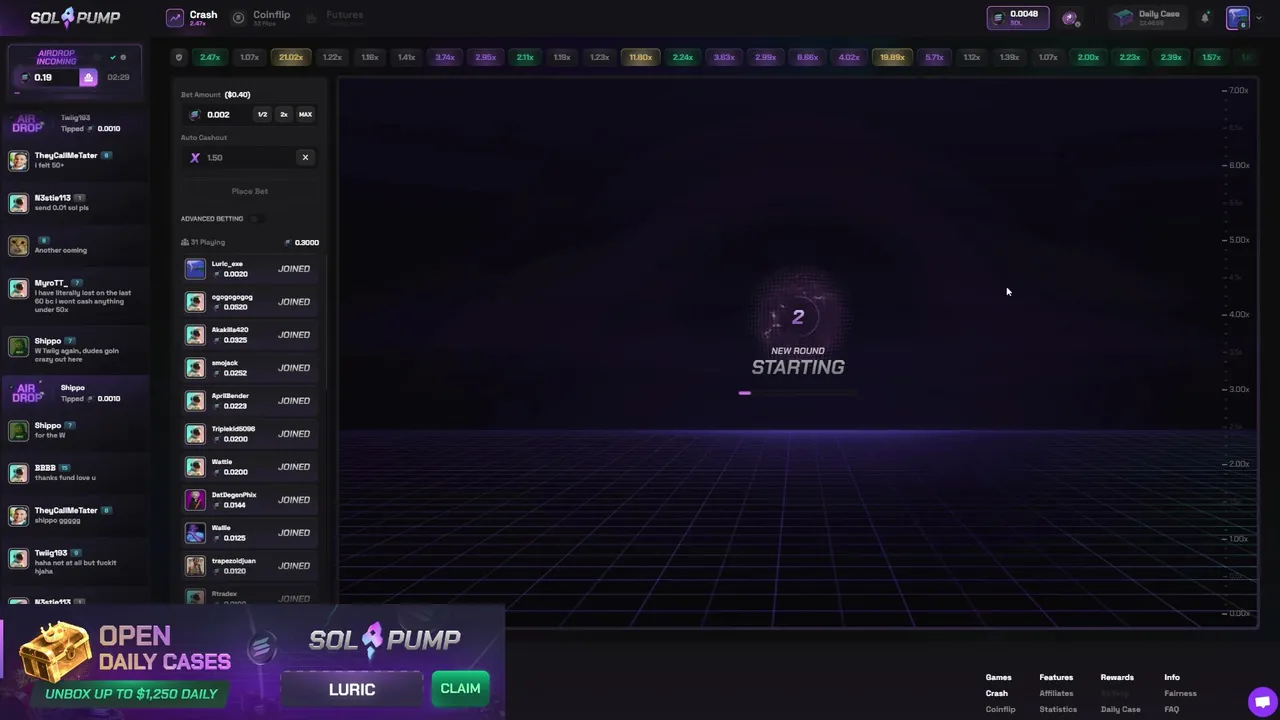Open Luric_exe player avatar
Screen dimensions: 1280x720
click(195, 268)
